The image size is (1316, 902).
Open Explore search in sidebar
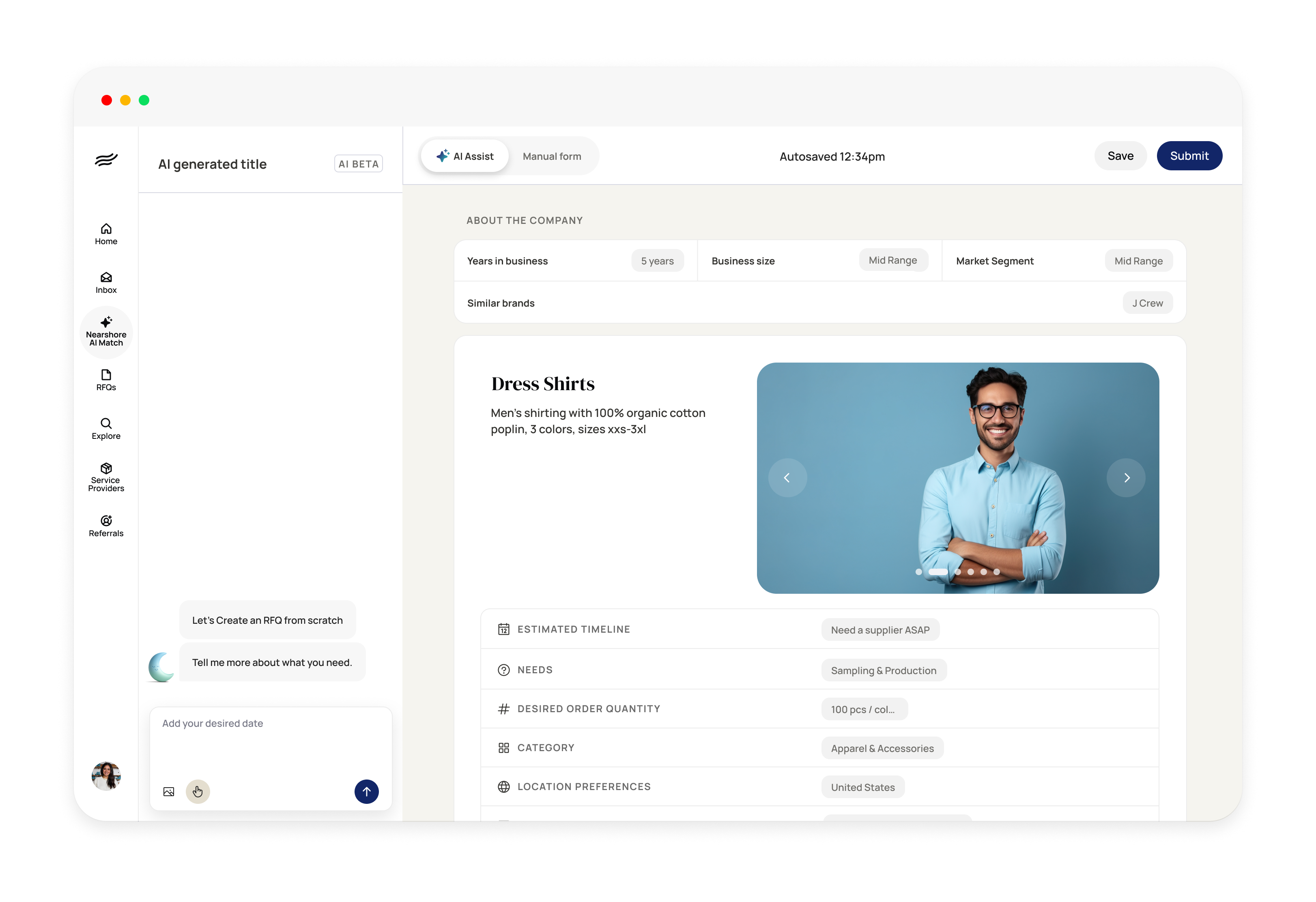coord(106,429)
